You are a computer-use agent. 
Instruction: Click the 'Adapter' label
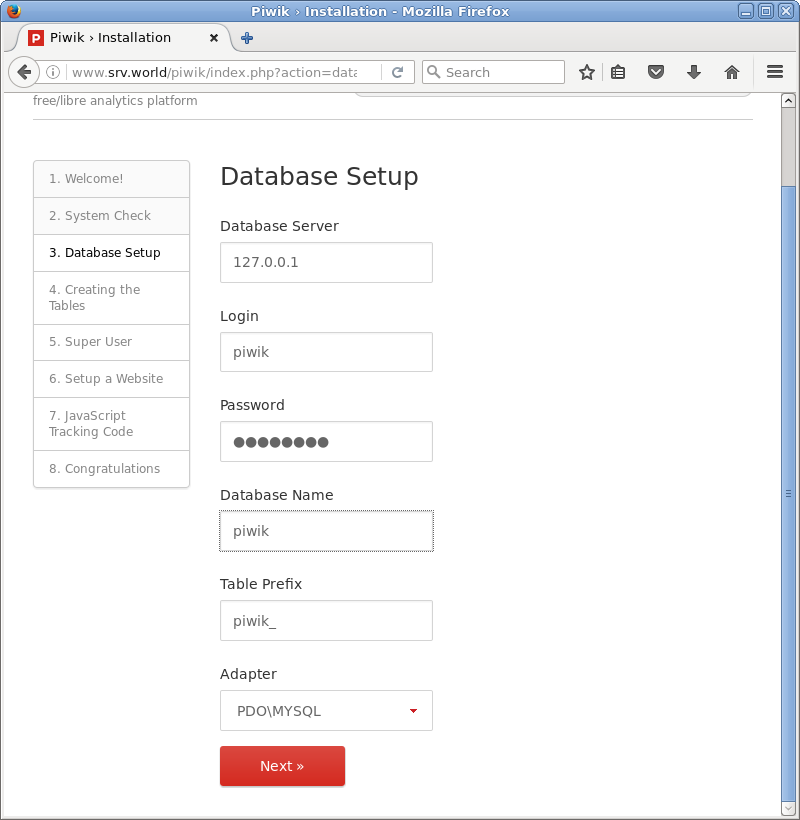click(x=248, y=675)
